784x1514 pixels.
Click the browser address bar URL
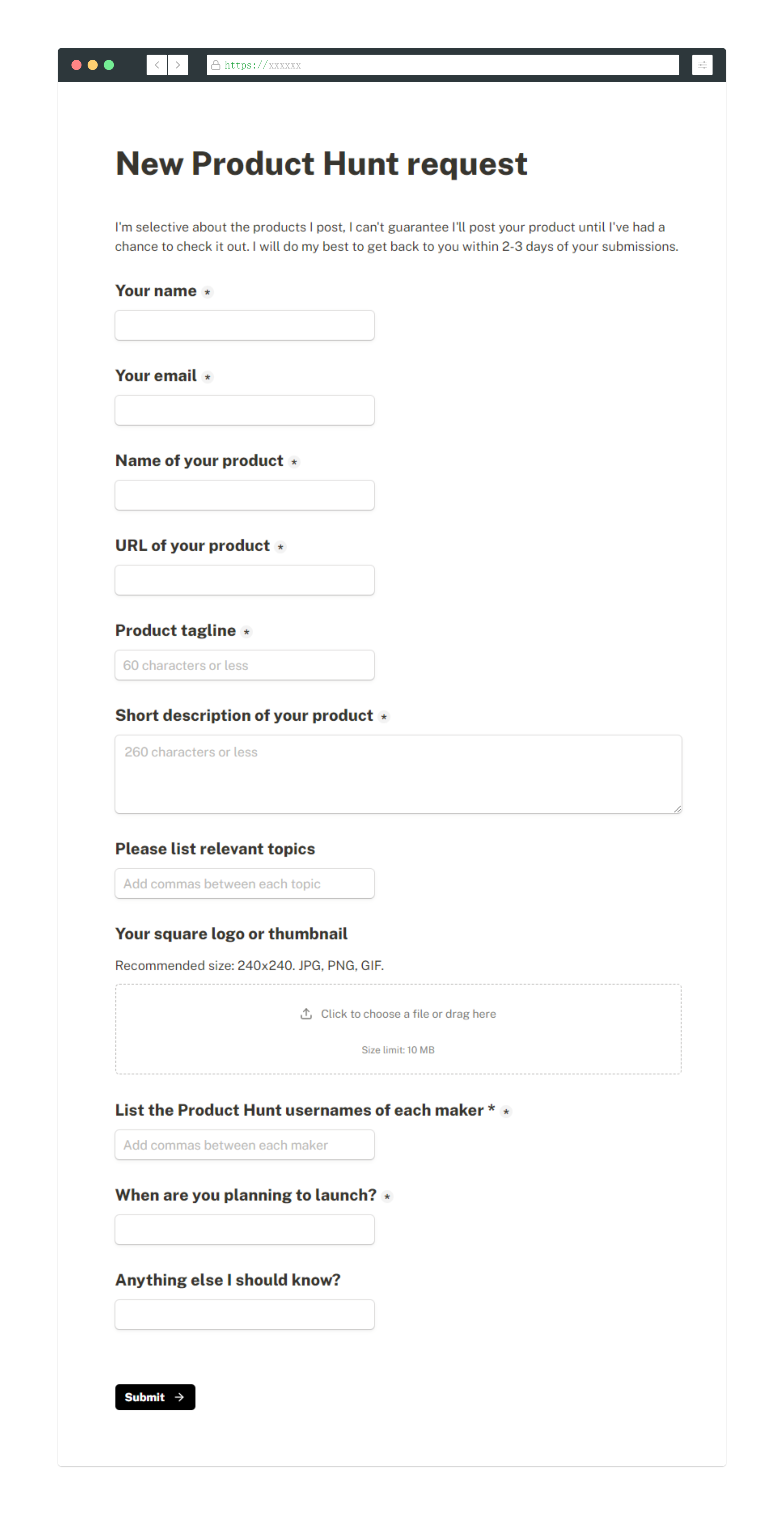(441, 65)
